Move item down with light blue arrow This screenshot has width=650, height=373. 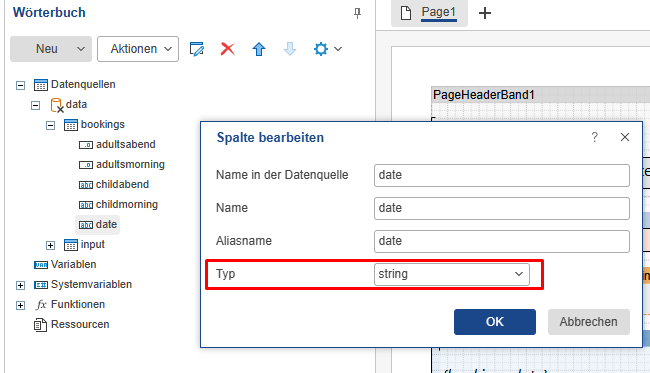290,49
